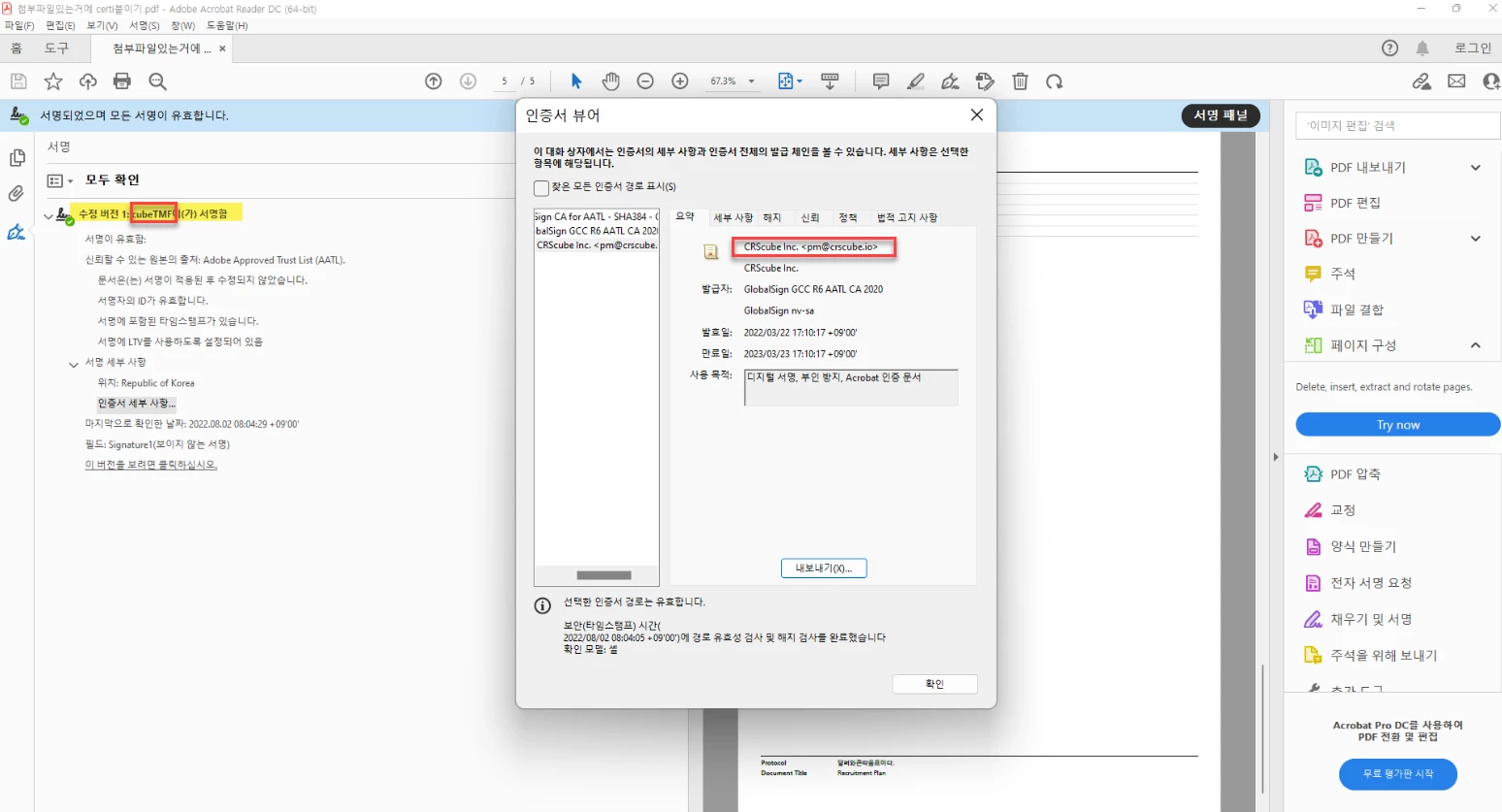Switch to the 신뢰 tab
The width and height of the screenshot is (1502, 812).
810,218
